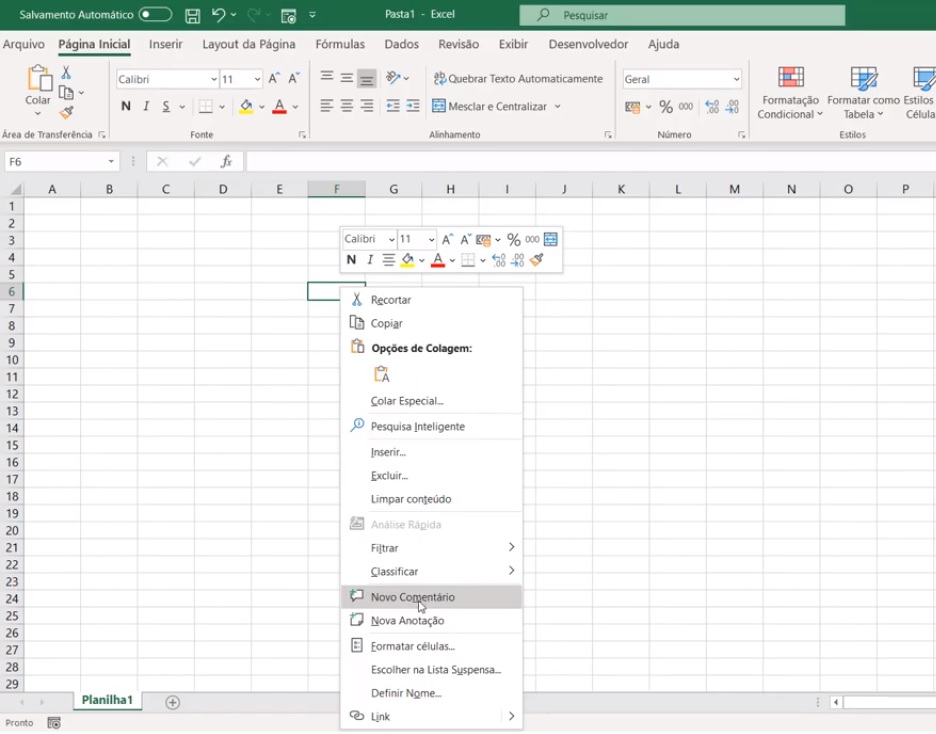Image resolution: width=936 pixels, height=734 pixels.
Task: Click mini toolbar format painter brush
Action: 537,260
